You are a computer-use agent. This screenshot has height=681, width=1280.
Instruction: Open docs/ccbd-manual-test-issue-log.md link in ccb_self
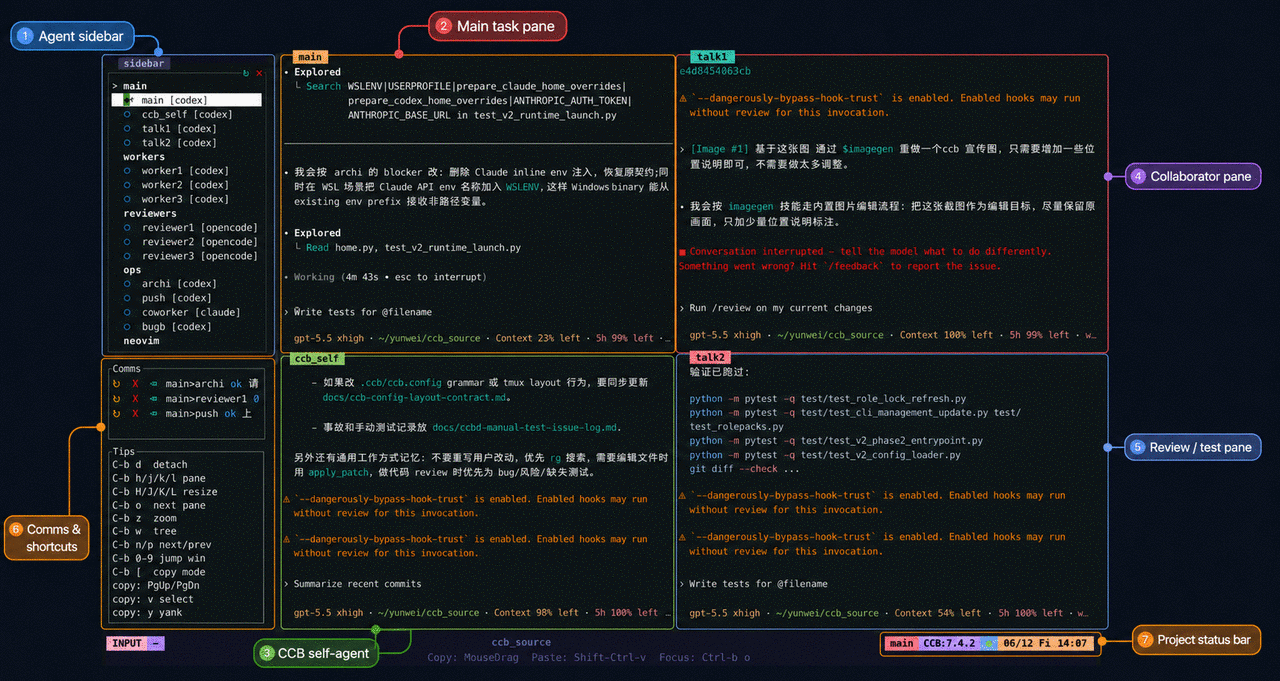(x=527, y=427)
